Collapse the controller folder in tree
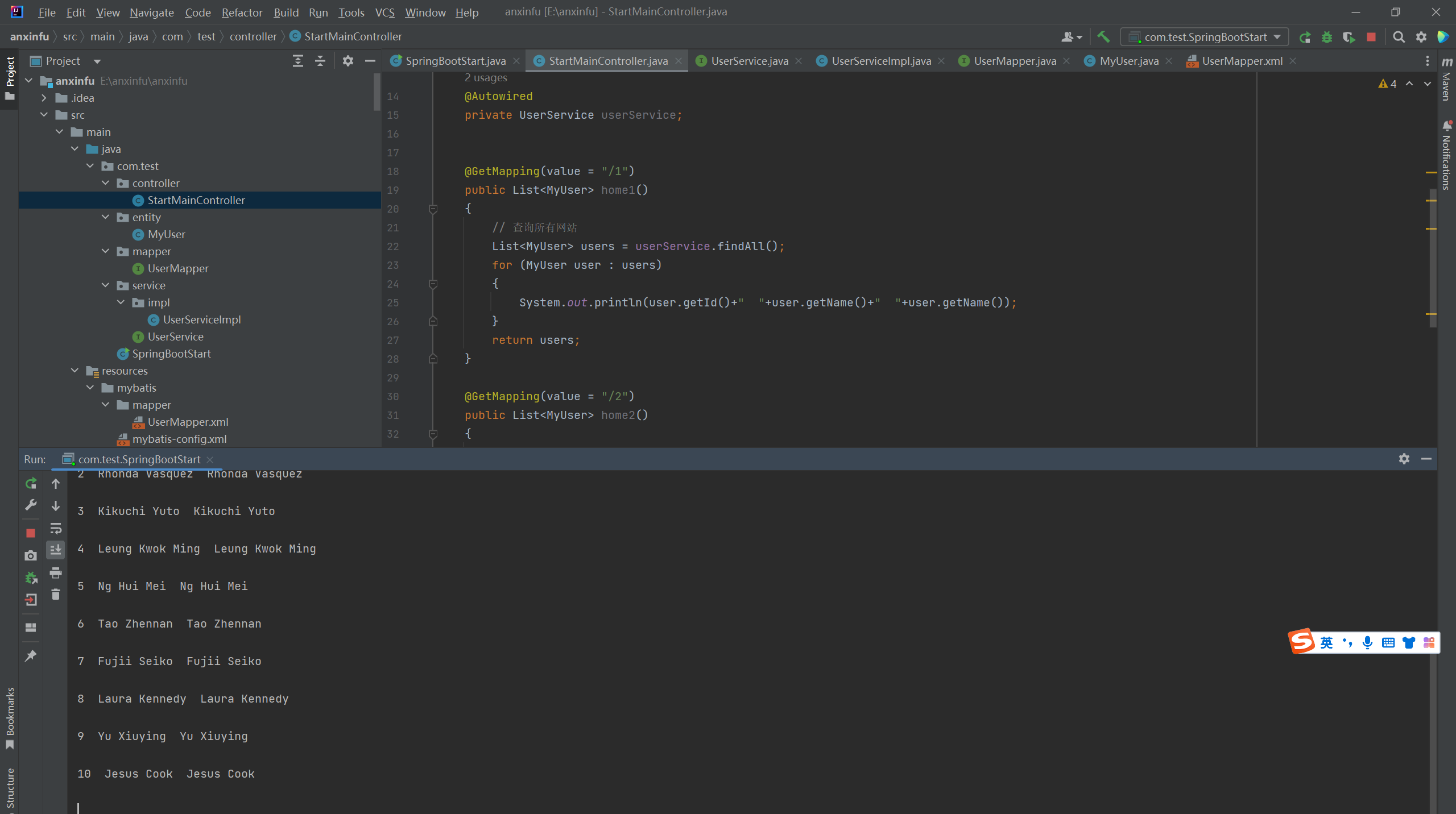Image resolution: width=1456 pixels, height=814 pixels. coord(105,183)
